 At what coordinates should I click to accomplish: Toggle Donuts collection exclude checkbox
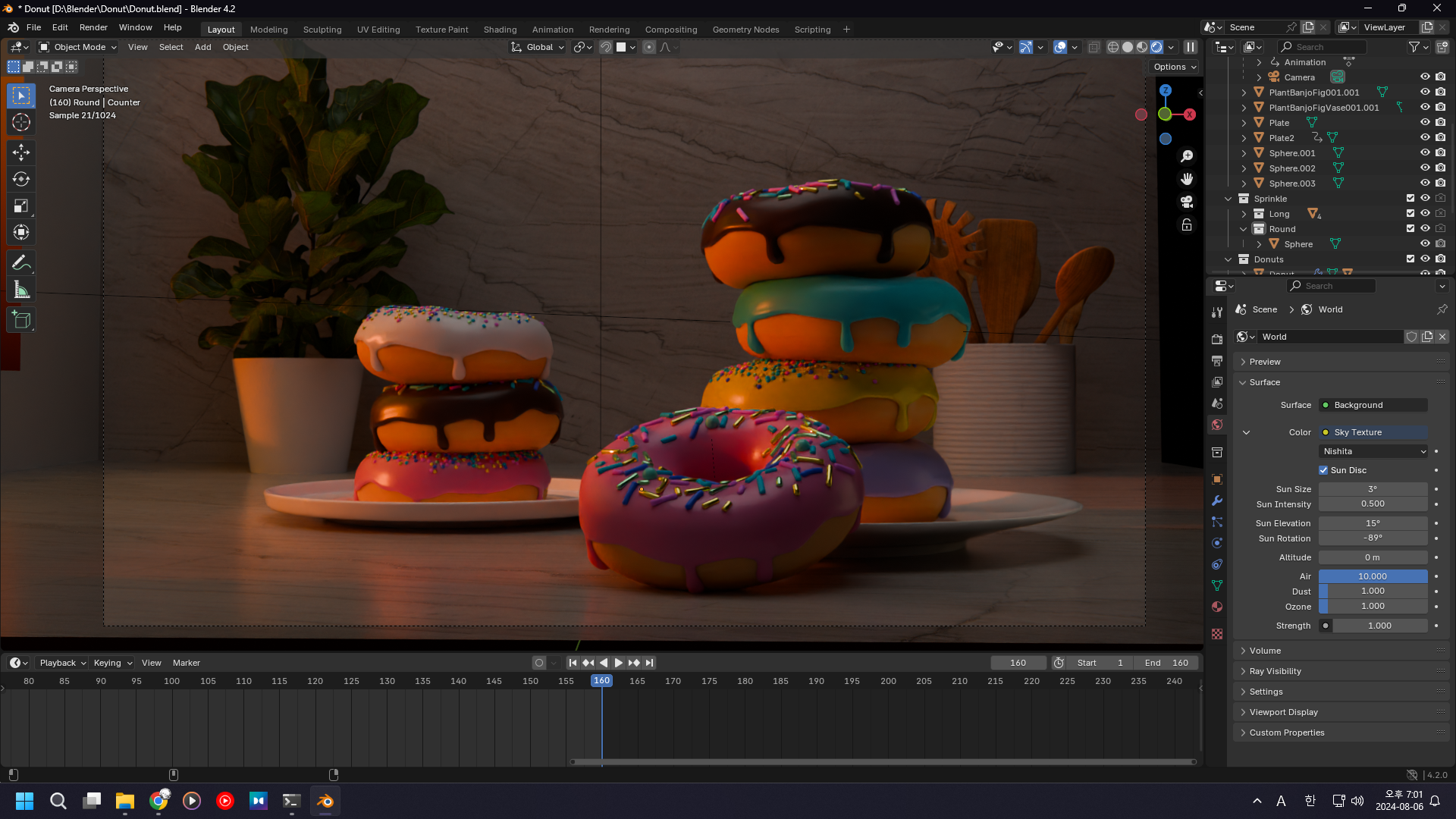click(1410, 259)
